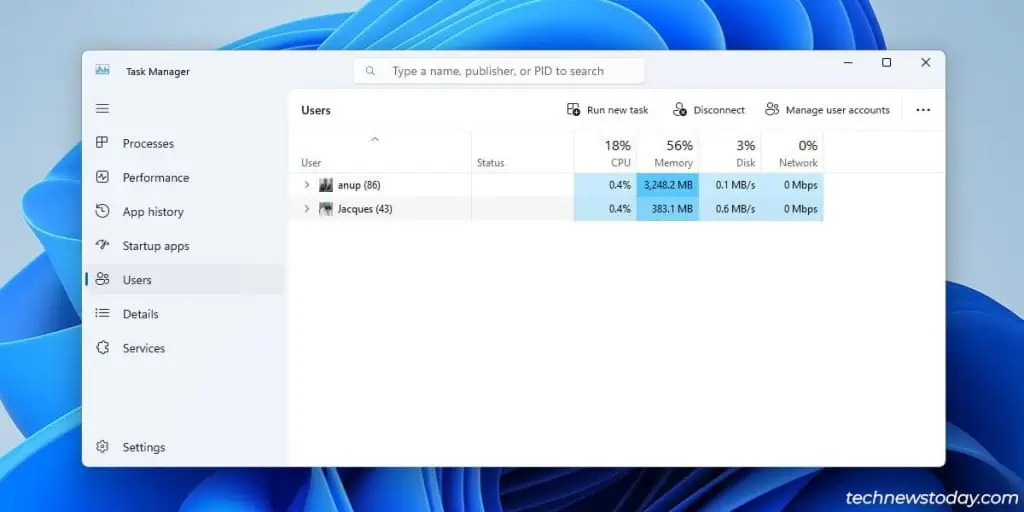Viewport: 1024px width, 512px height.
Task: Click the Details list icon
Action: coord(102,313)
